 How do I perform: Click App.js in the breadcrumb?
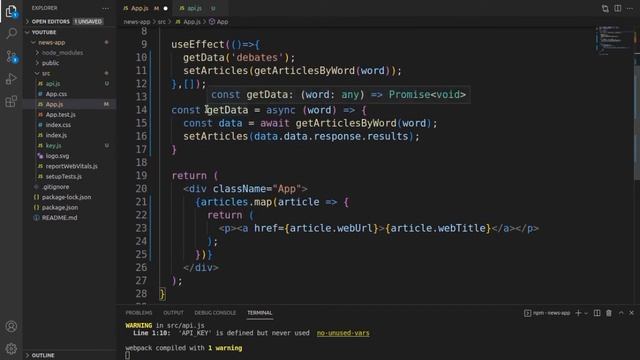pyautogui.click(x=188, y=22)
